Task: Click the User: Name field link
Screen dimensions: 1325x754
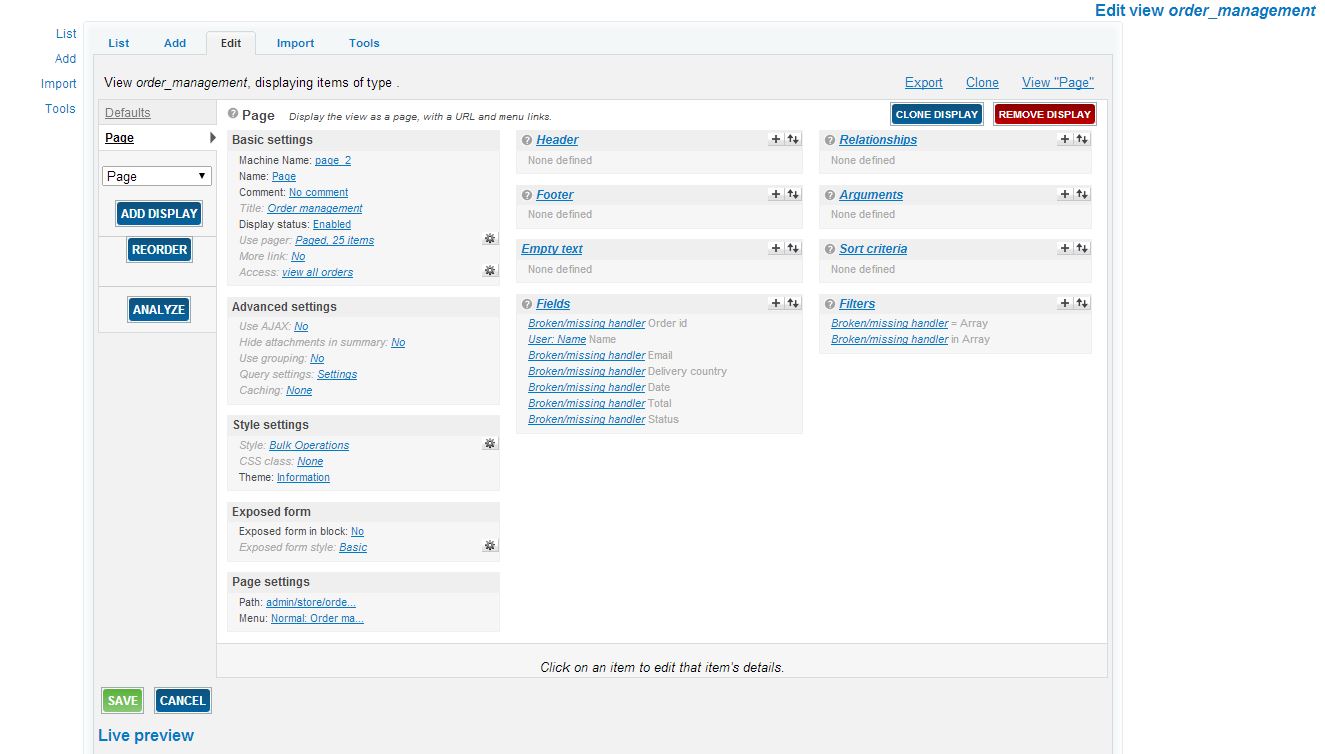Action: click(x=557, y=339)
